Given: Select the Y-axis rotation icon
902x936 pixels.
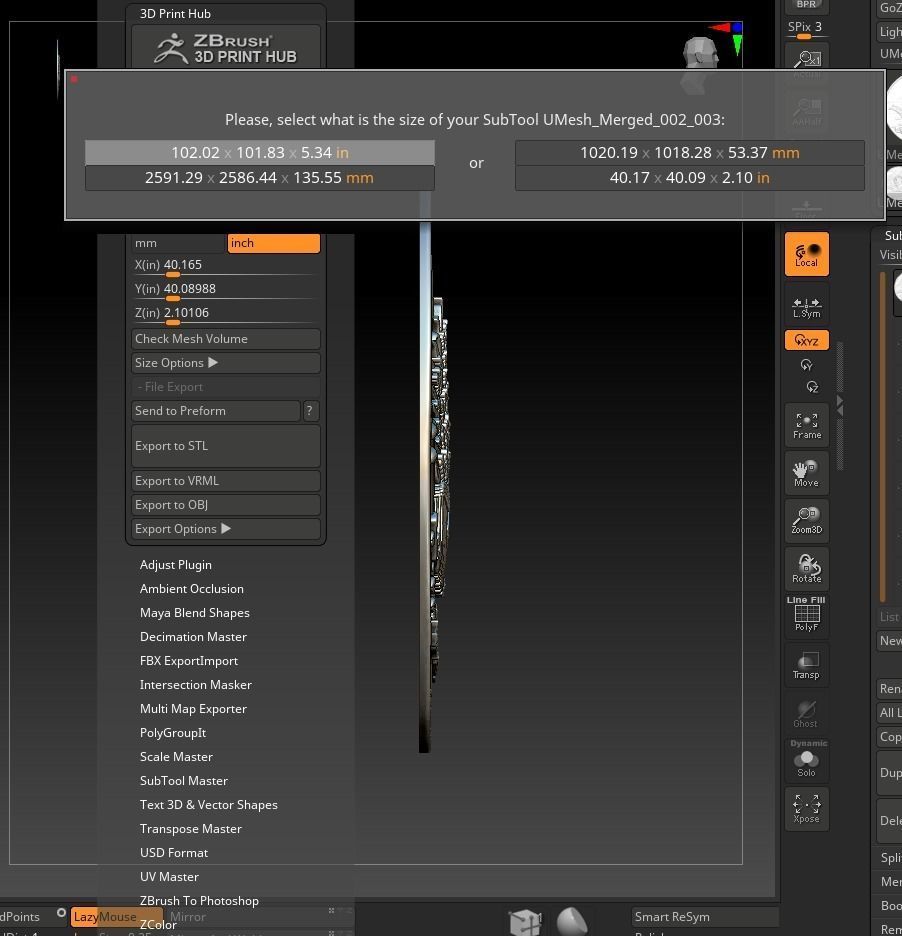Looking at the screenshot, I should click(x=806, y=364).
